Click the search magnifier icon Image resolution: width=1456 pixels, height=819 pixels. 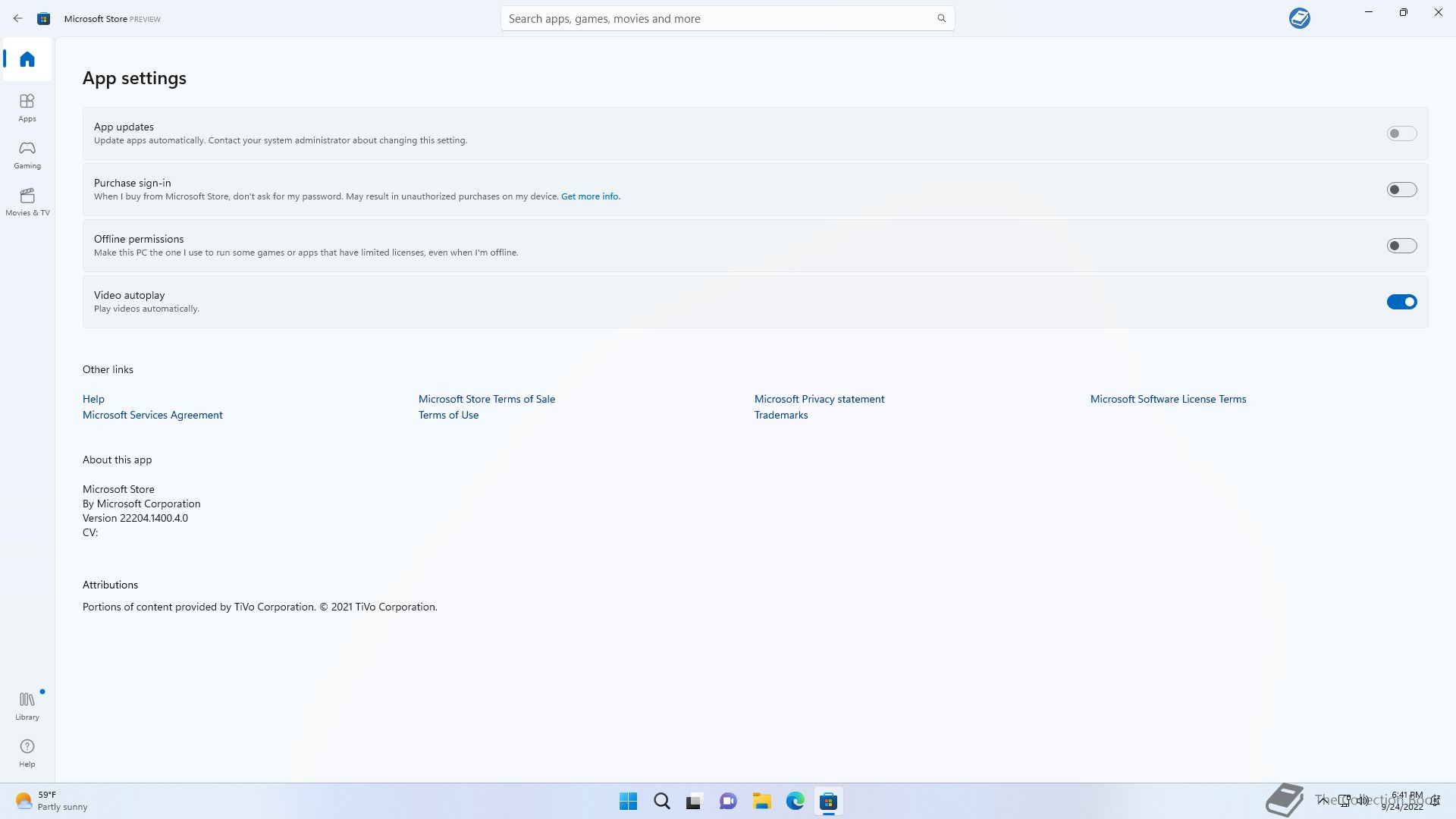(x=941, y=18)
